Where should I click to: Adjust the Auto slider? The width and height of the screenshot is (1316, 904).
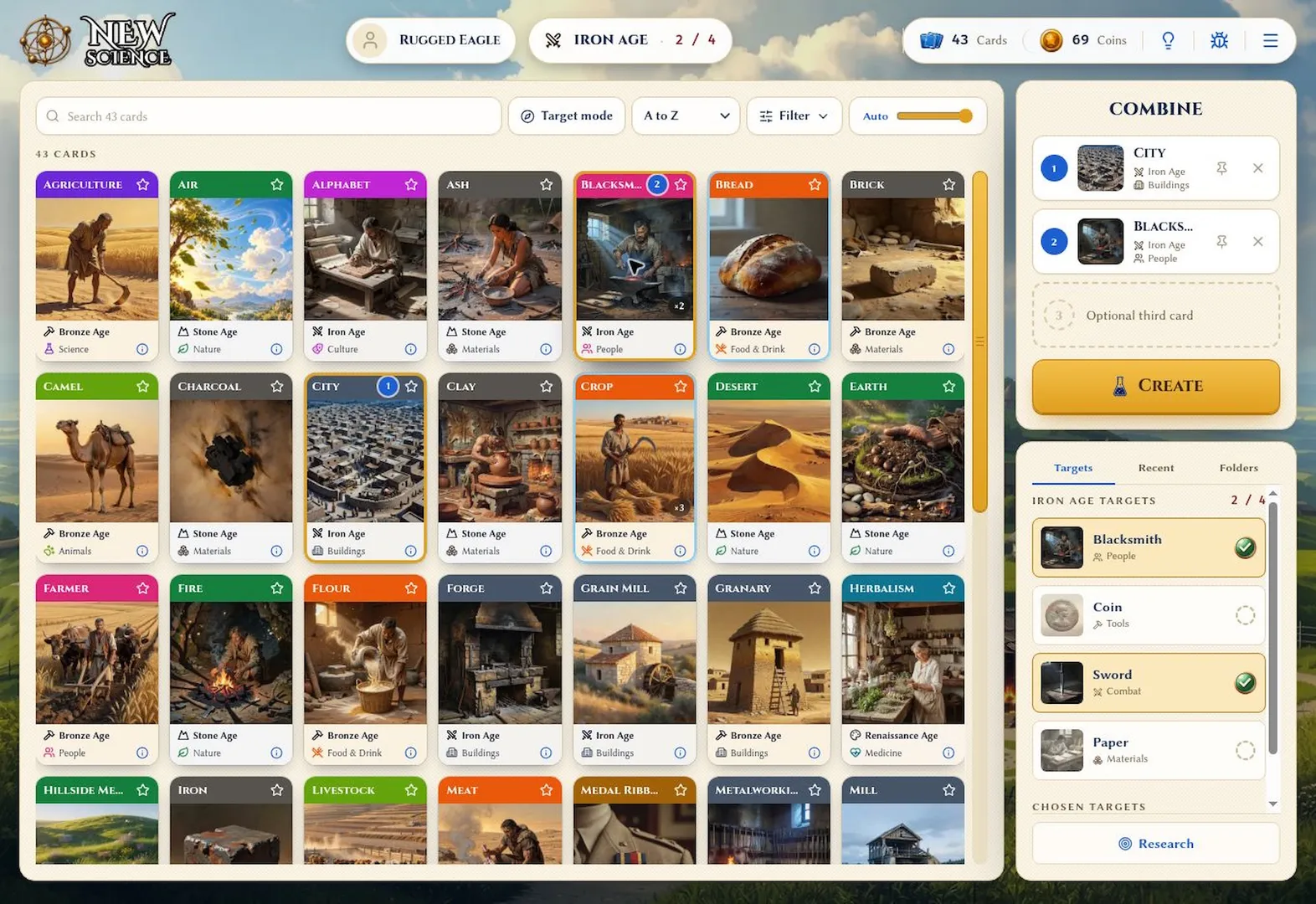tap(933, 116)
